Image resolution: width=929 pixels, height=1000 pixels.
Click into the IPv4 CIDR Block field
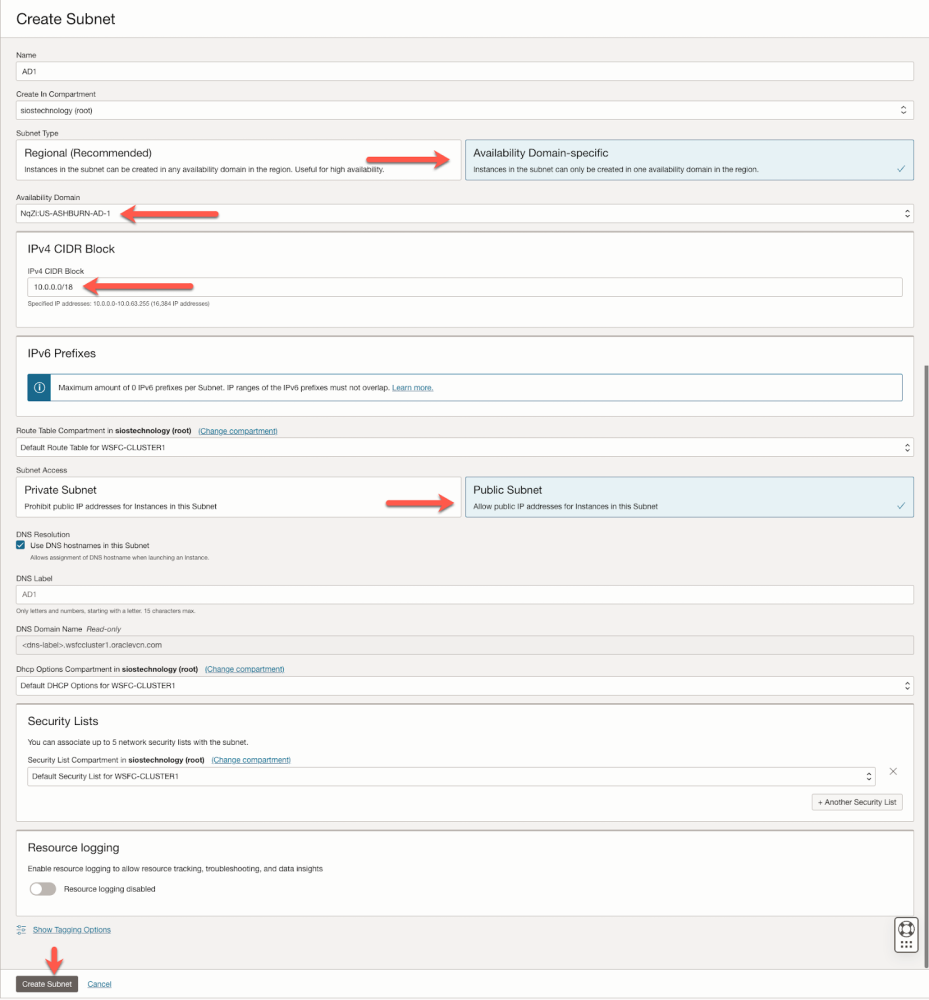[465, 287]
